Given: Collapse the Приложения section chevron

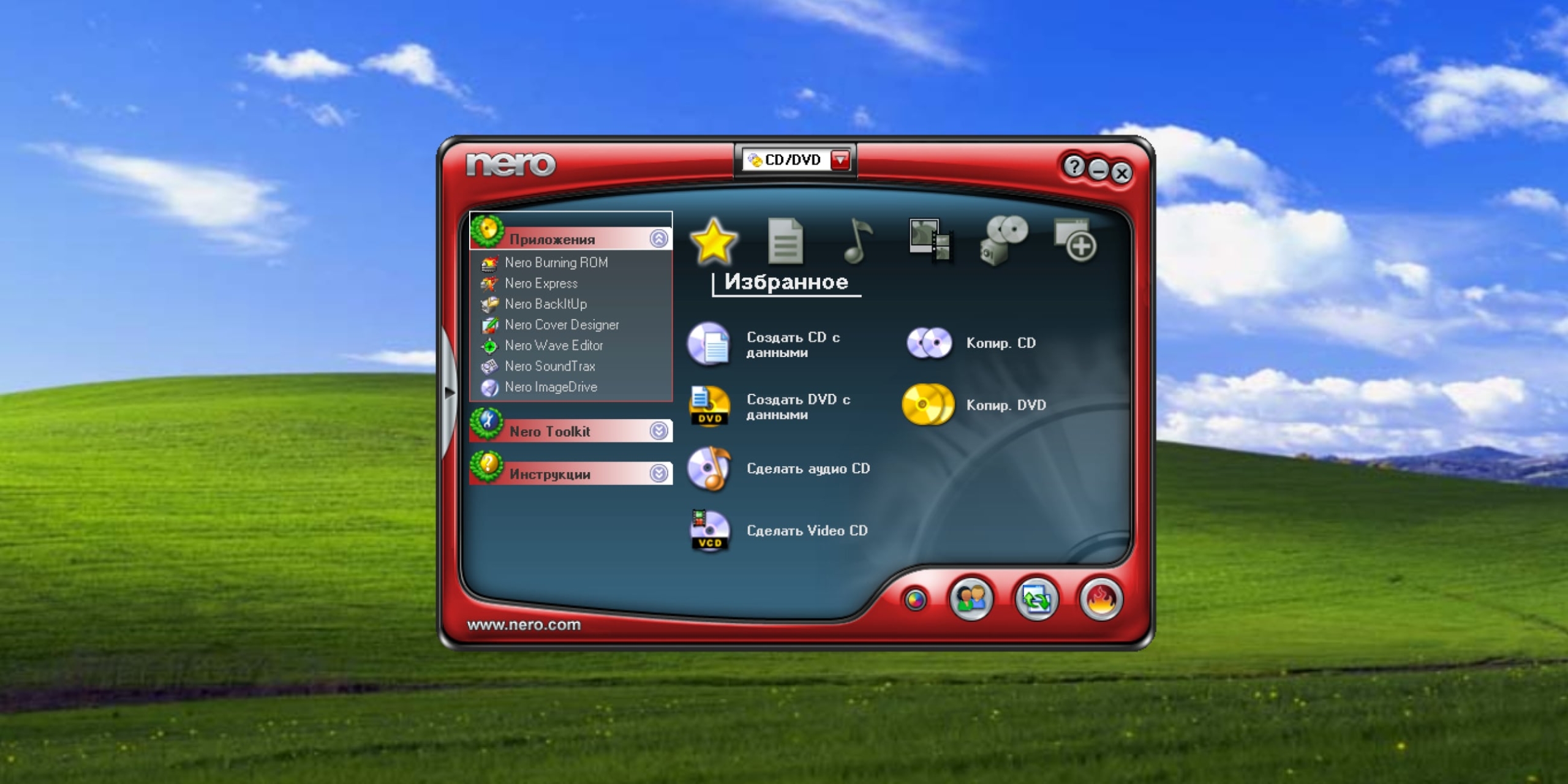Looking at the screenshot, I should click(659, 239).
